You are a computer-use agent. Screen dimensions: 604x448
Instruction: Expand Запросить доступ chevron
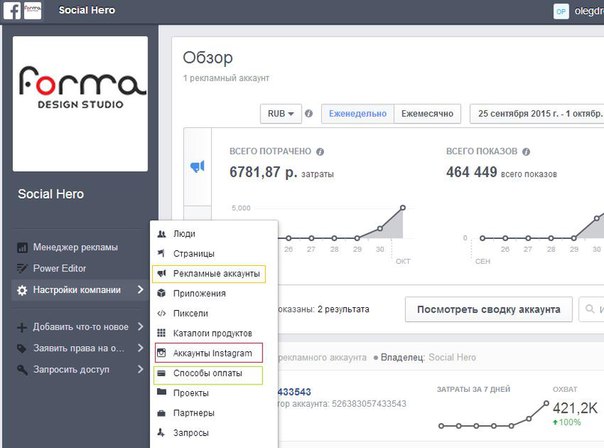tap(141, 369)
